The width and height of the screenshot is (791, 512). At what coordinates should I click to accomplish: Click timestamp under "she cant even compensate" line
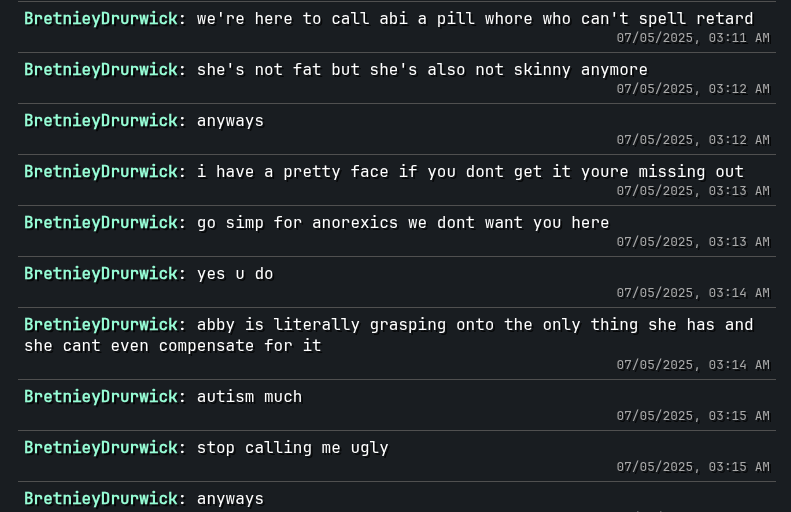[692, 365]
